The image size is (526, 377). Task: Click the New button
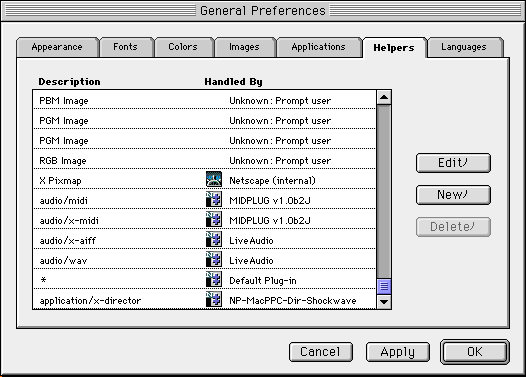point(453,195)
